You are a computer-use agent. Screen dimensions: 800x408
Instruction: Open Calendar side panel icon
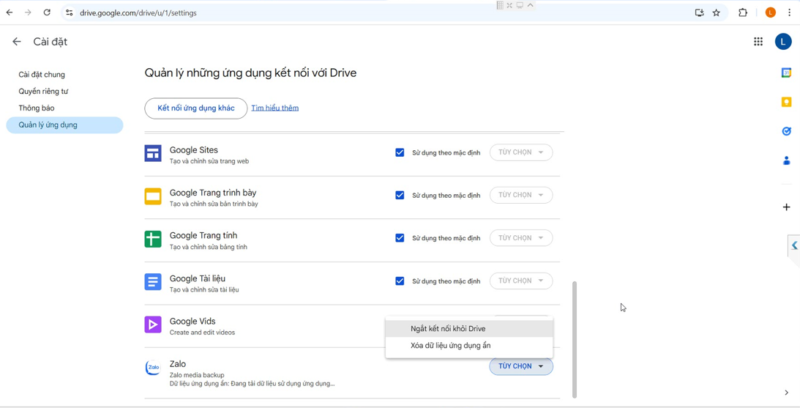coord(786,73)
